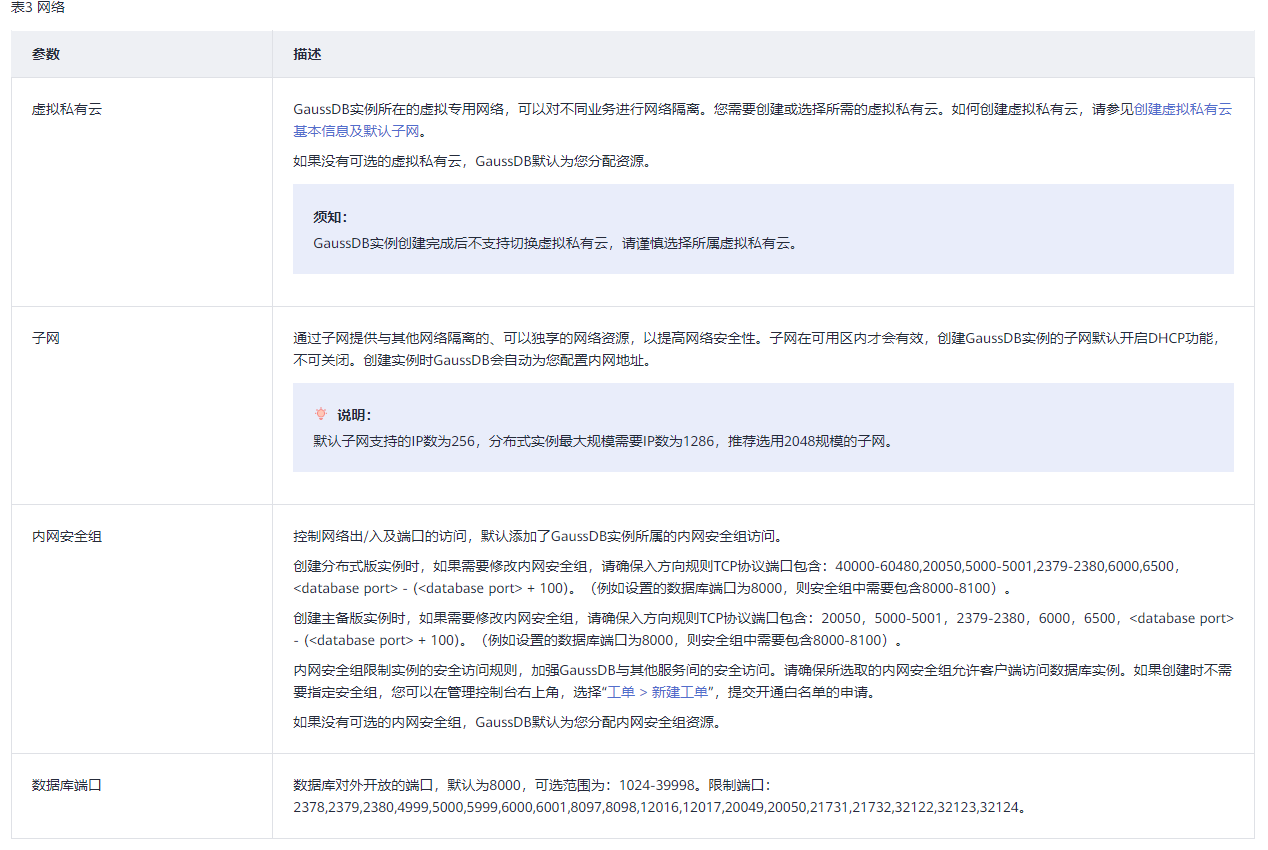Image resolution: width=1268 pixels, height=850 pixels.
Task: Open the 创建虚拟私有云 link
Action: pos(1183,109)
